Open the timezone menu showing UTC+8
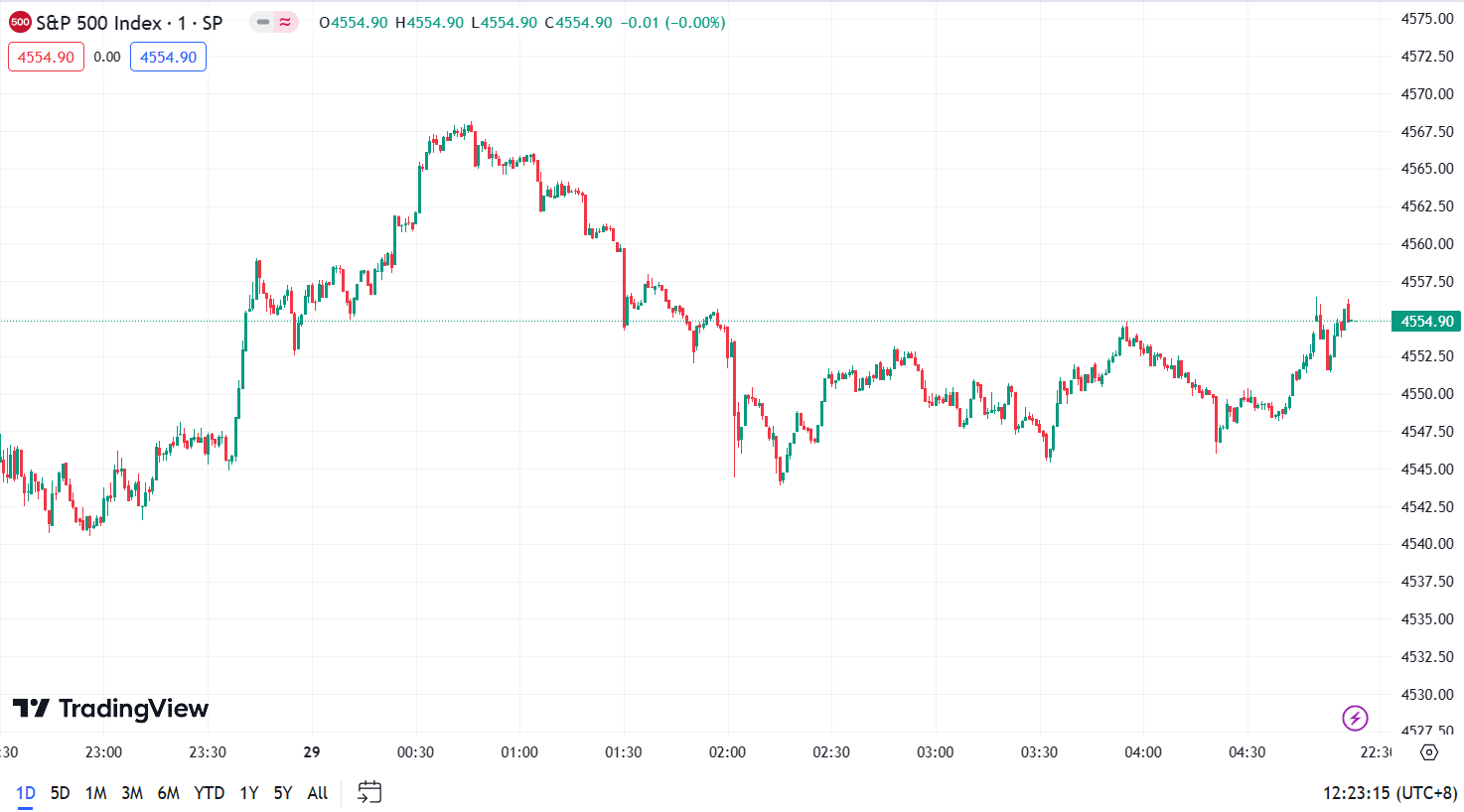1464x812 pixels. click(x=1390, y=792)
